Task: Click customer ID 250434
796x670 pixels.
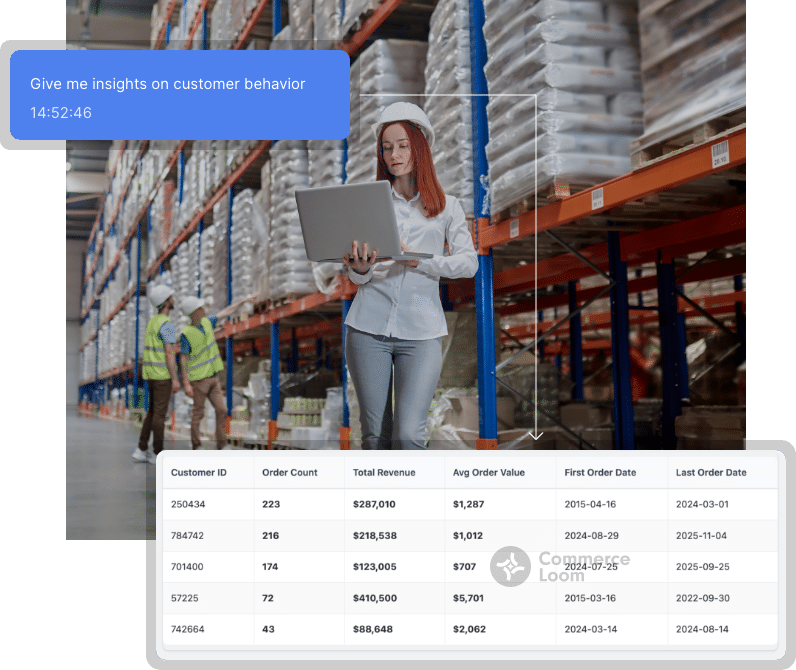Action: coord(188,504)
